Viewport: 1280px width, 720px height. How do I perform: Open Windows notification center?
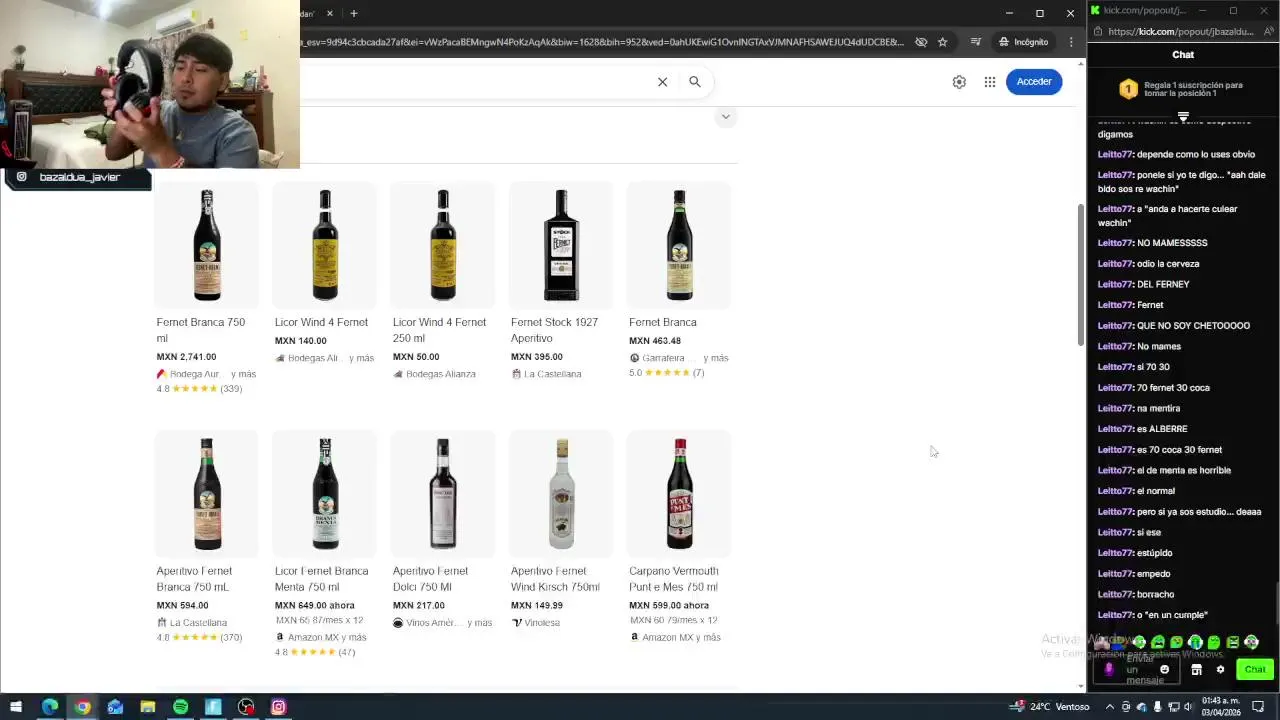[1259, 707]
